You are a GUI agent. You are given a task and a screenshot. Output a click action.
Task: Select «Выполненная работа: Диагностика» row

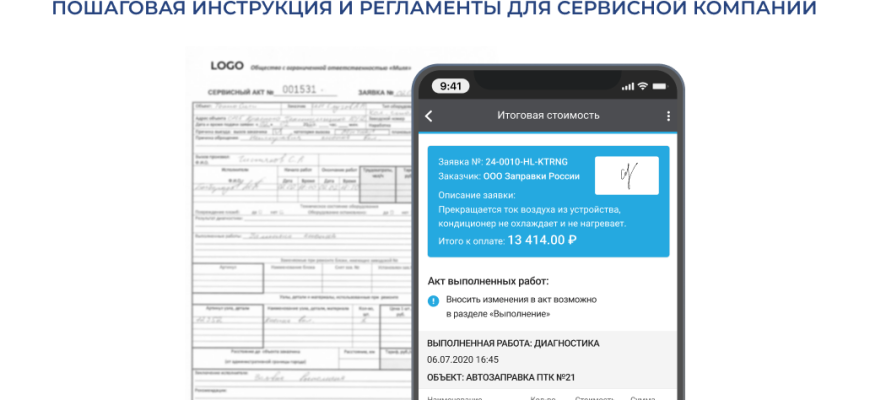(513, 343)
